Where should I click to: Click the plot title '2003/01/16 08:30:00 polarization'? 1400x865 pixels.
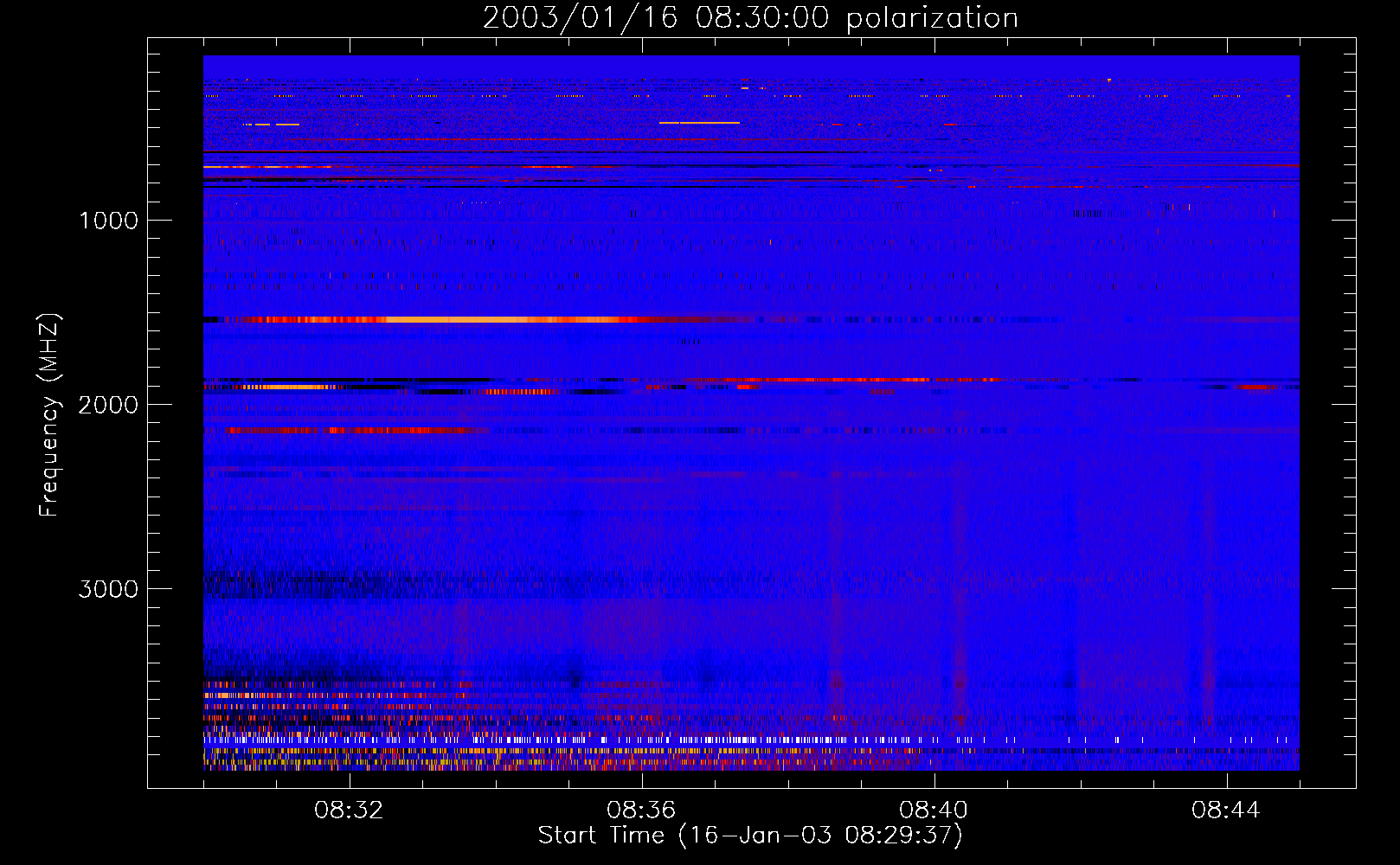click(750, 18)
